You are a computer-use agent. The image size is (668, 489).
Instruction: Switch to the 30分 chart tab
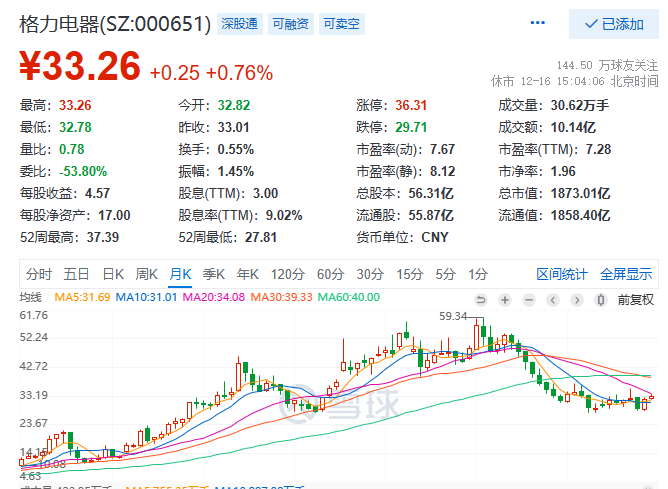(x=370, y=274)
